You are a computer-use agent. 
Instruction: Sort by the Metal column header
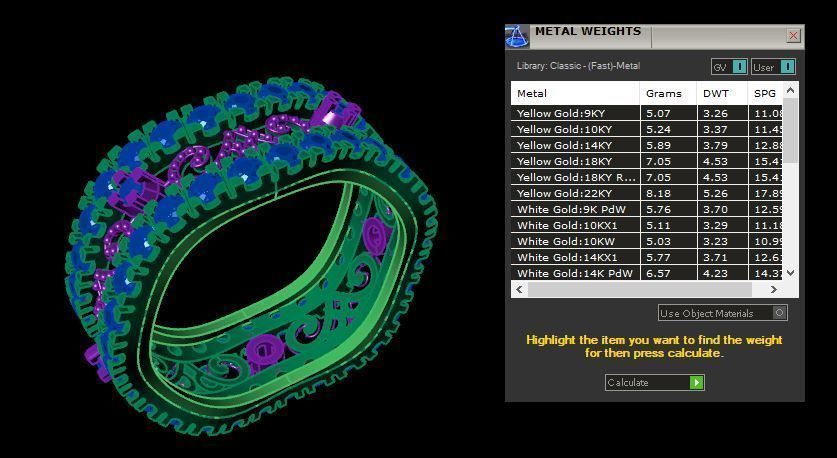pos(575,93)
